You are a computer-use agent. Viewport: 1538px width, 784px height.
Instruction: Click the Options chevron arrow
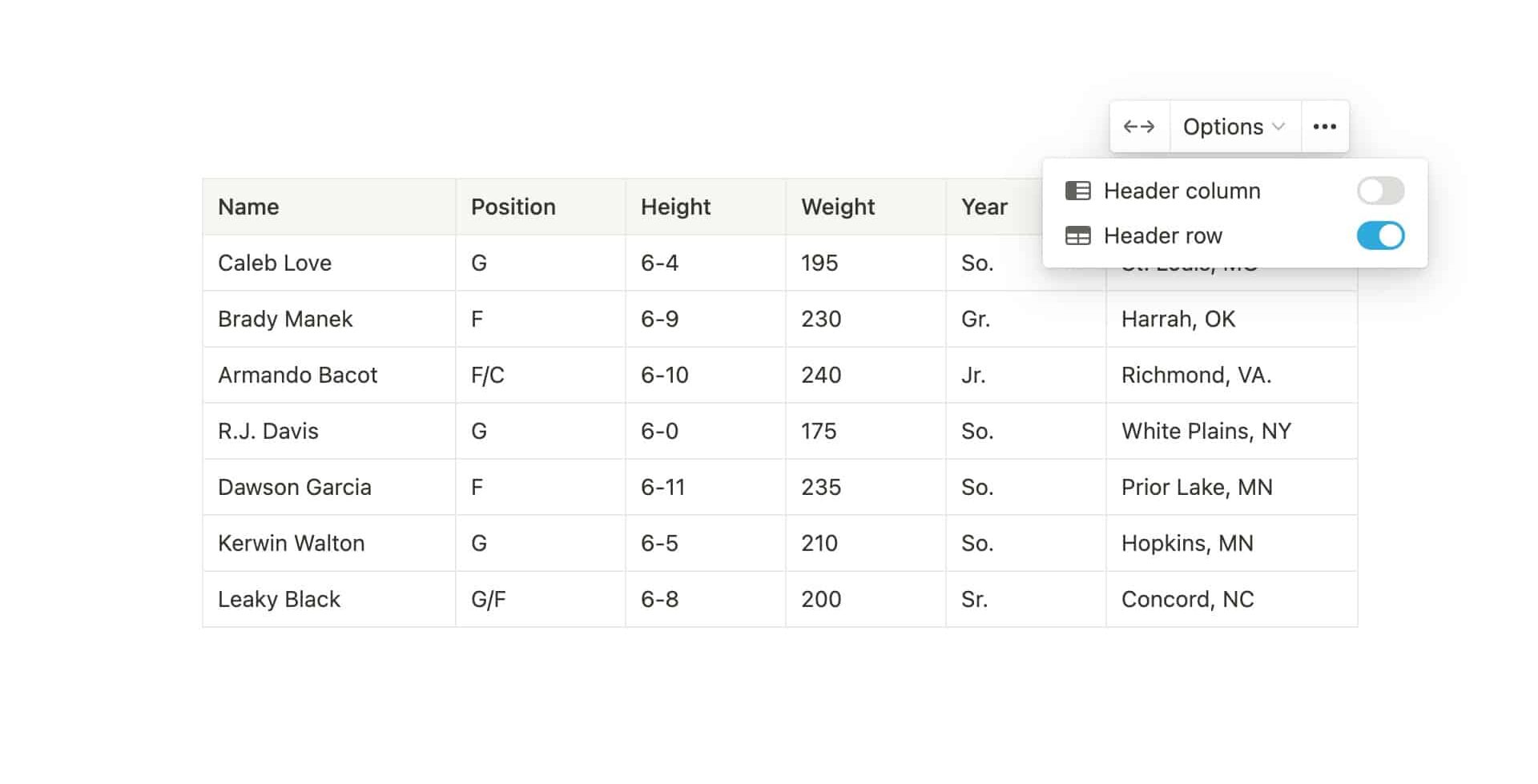click(x=1278, y=127)
